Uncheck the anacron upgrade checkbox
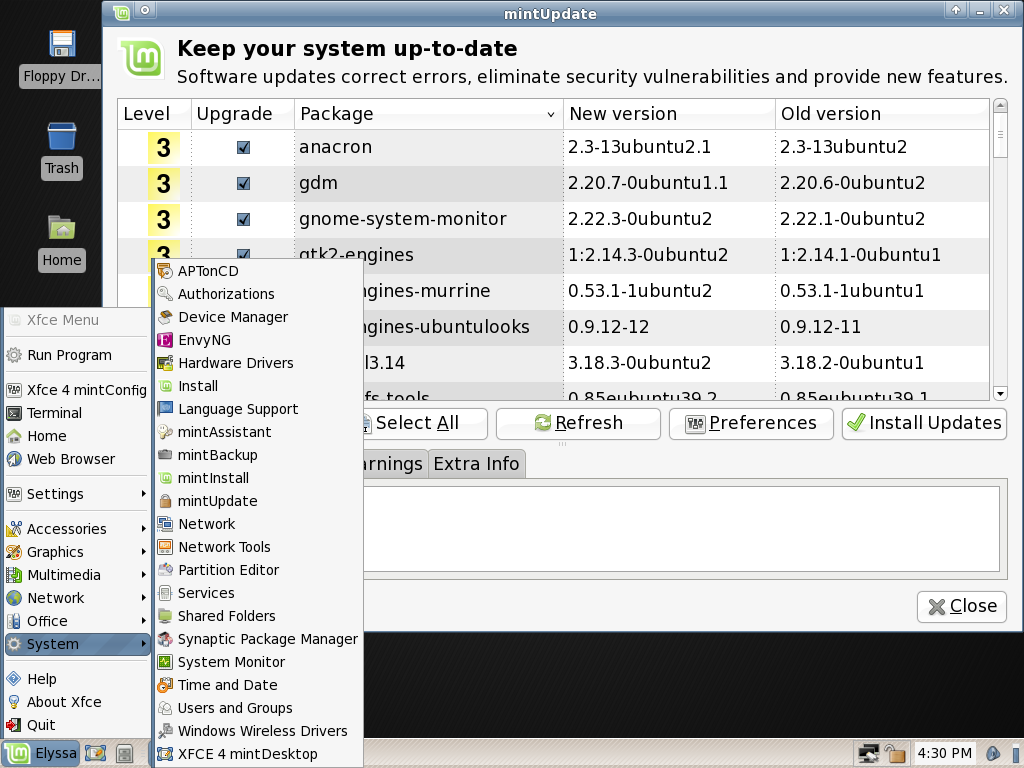Image resolution: width=1024 pixels, height=768 pixels. [x=244, y=148]
